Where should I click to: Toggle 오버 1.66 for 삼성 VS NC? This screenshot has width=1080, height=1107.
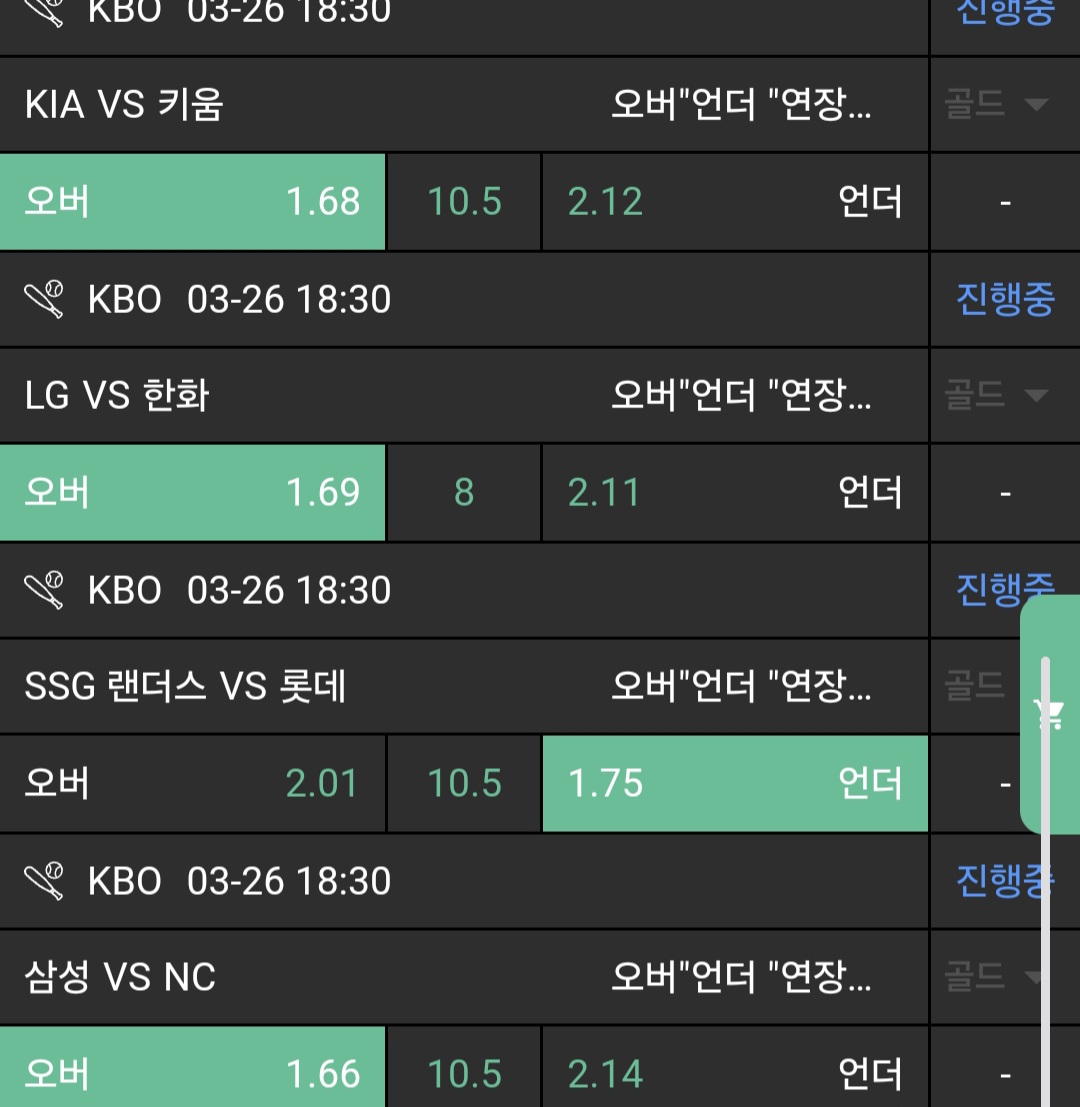[192, 1073]
